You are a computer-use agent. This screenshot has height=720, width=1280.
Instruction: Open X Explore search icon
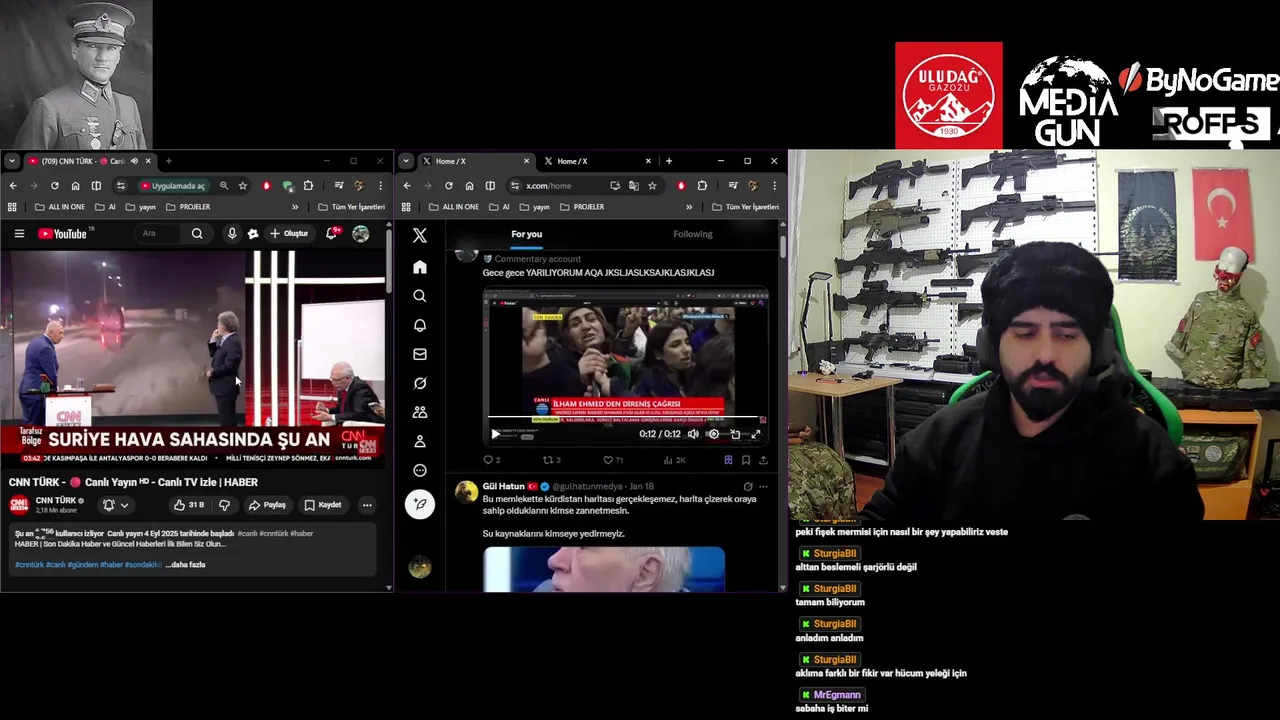(420, 296)
